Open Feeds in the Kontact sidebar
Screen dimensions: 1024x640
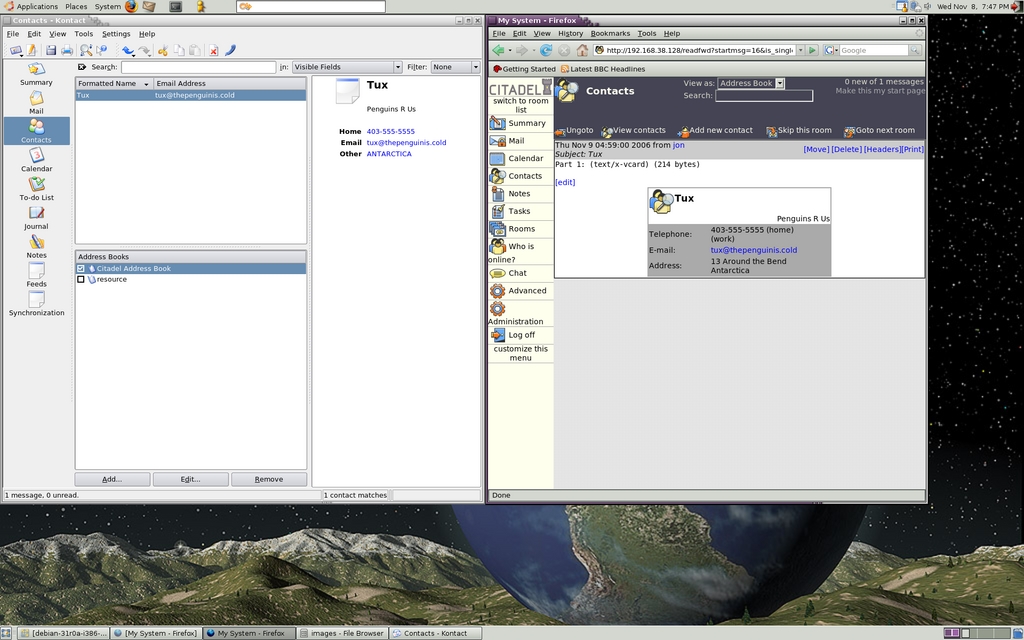[36, 274]
